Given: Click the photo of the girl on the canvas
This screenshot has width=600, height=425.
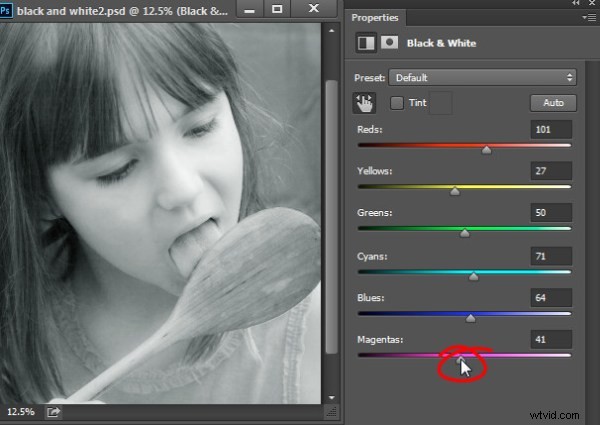Looking at the screenshot, I should [160, 213].
